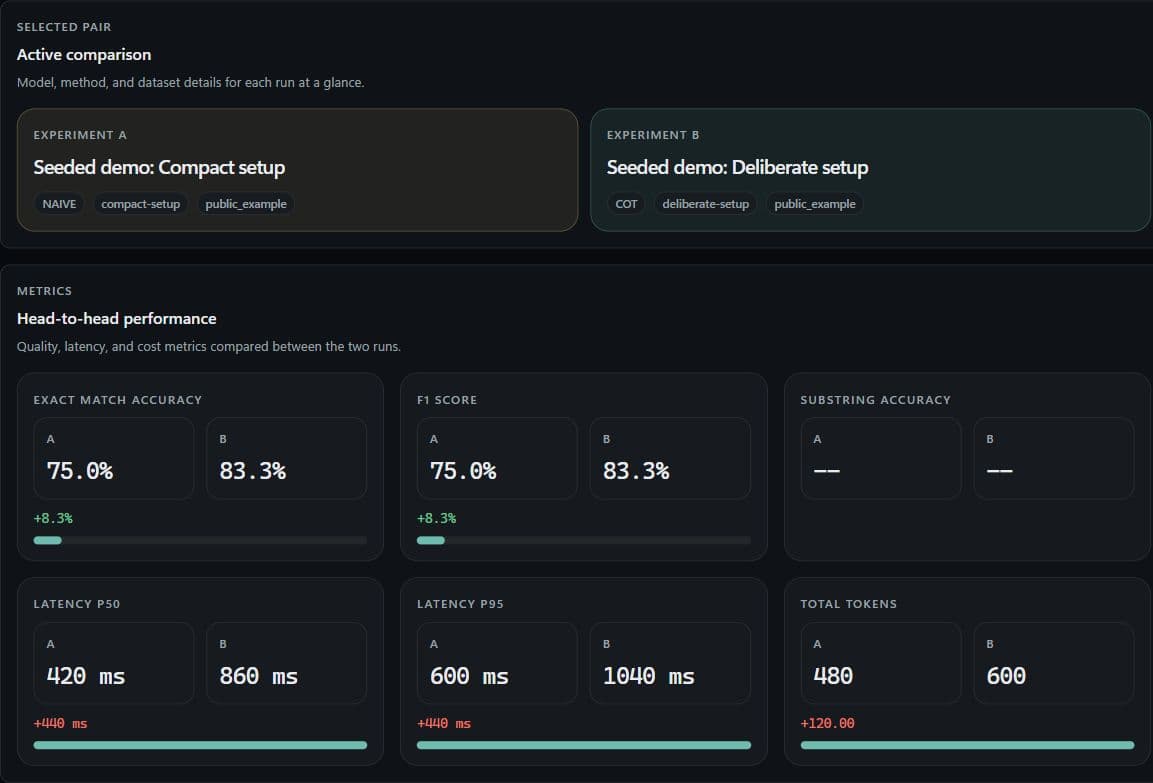Click the 'LATENCY P95' card label
Image resolution: width=1153 pixels, height=783 pixels.
pos(460,604)
